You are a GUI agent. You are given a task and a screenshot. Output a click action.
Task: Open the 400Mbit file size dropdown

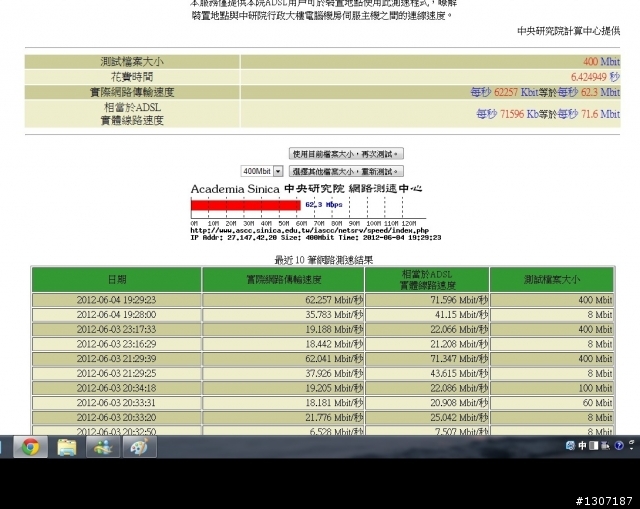(262, 171)
